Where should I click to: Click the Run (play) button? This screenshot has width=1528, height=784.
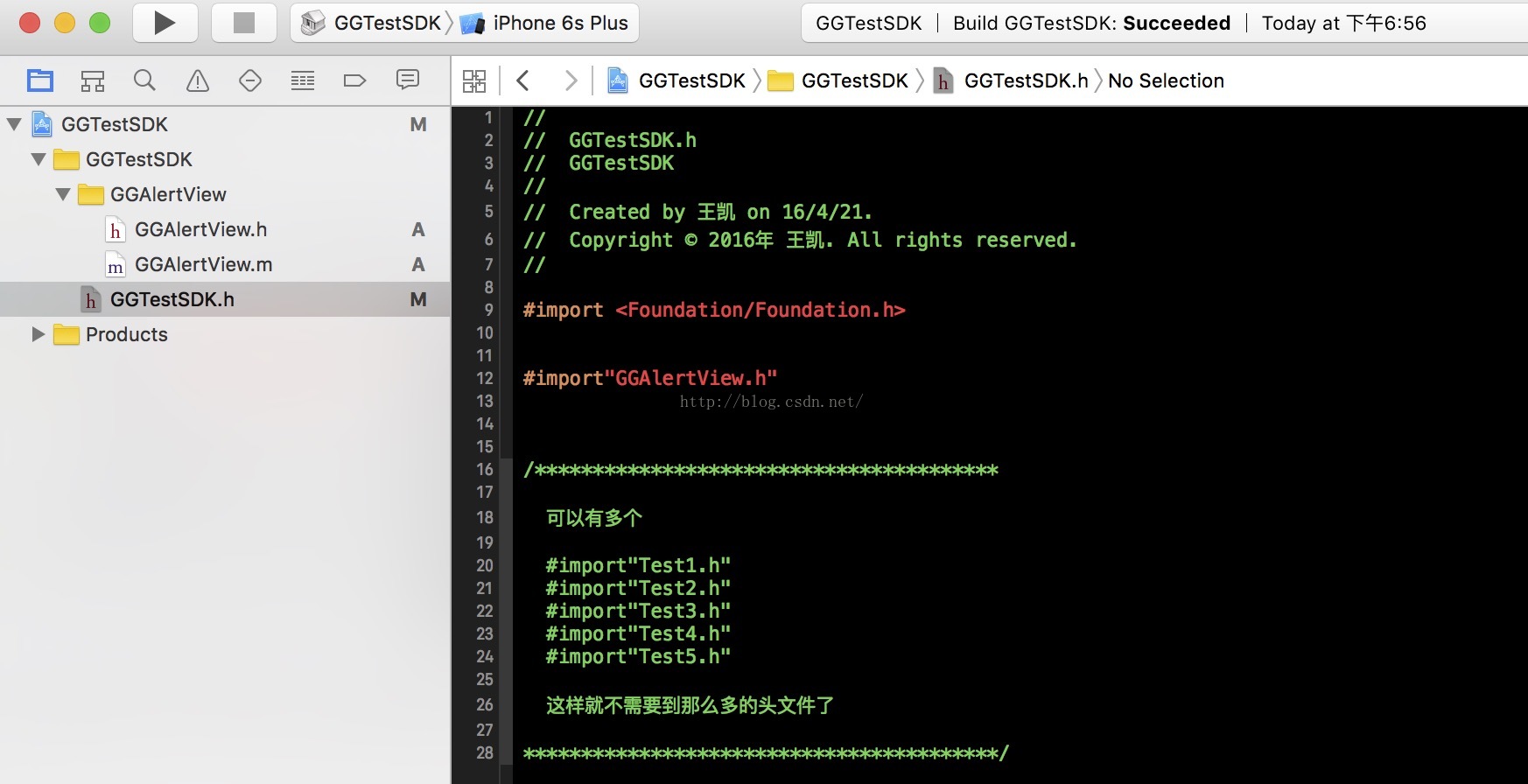165,23
